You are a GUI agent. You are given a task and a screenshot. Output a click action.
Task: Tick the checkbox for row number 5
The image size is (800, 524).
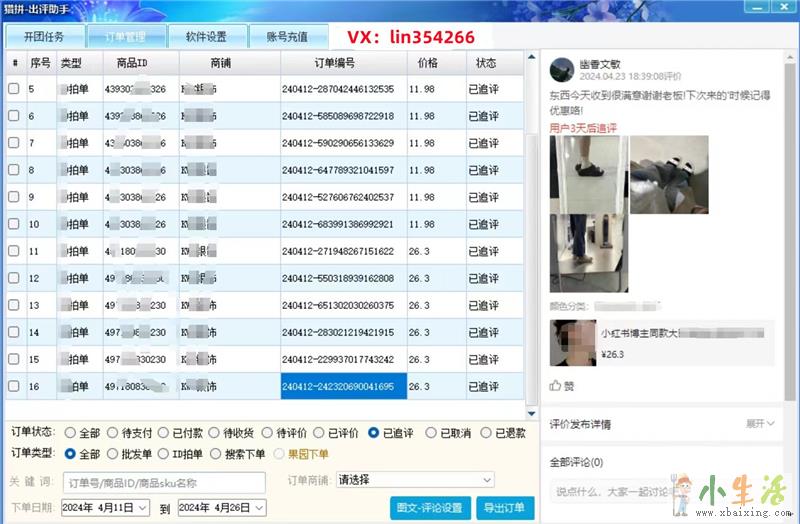coord(14,89)
